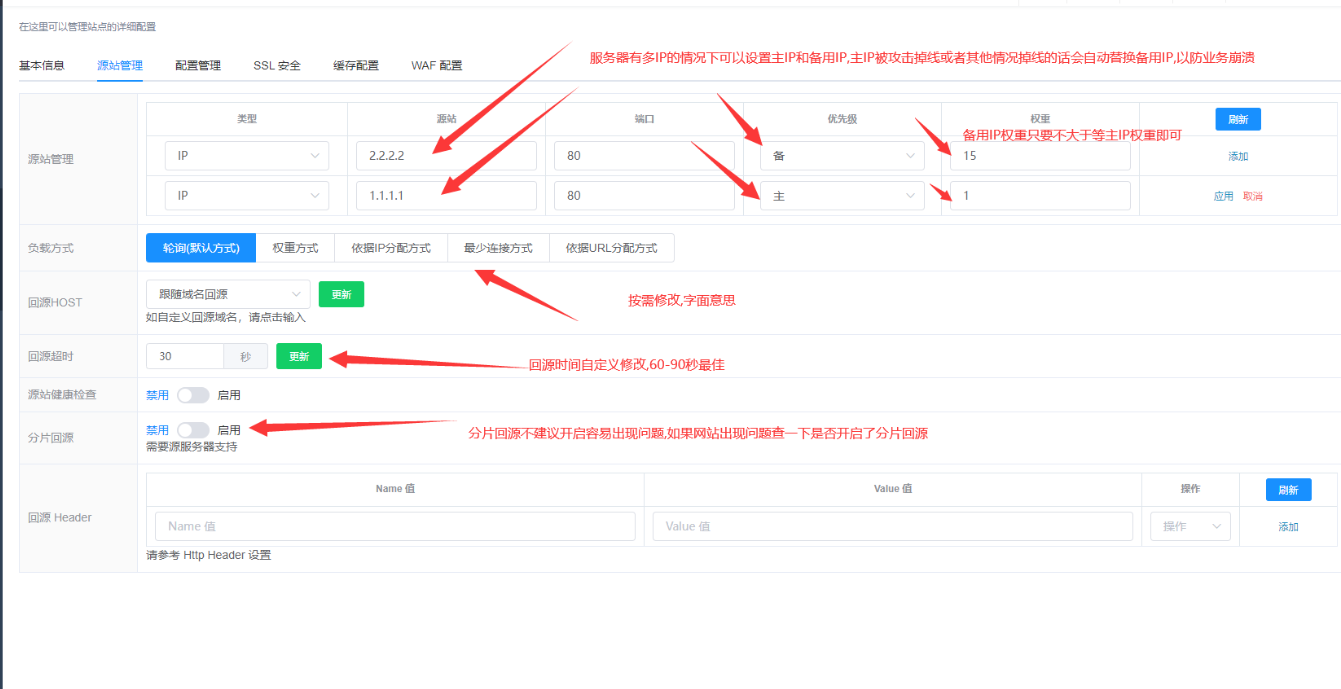
Task: Select 依据IP分配方式 load balancing
Action: pyautogui.click(x=391, y=248)
